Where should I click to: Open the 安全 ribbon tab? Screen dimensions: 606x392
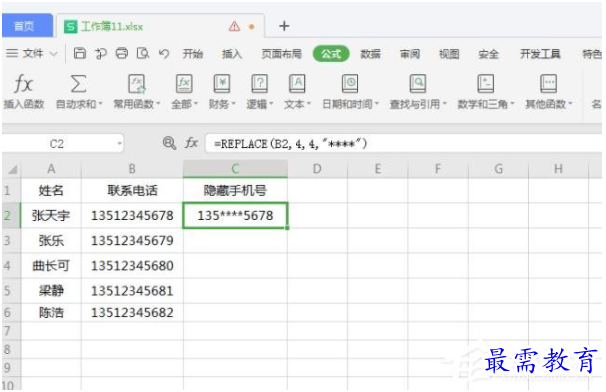[488, 53]
